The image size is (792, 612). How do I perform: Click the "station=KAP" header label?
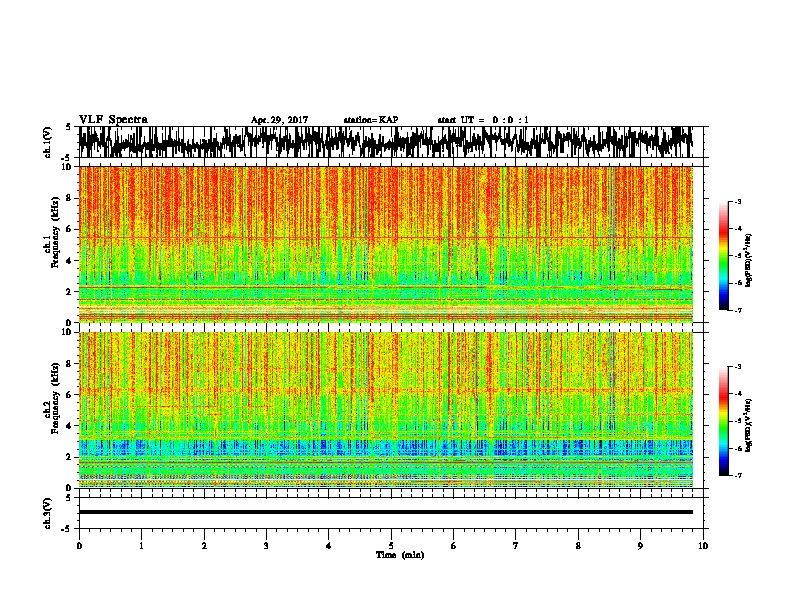pyautogui.click(x=370, y=120)
